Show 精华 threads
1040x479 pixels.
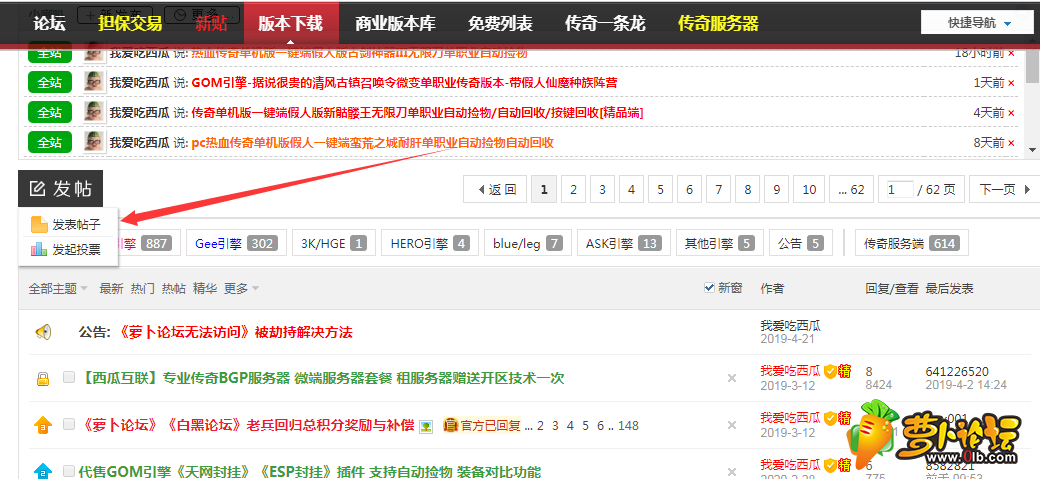click(205, 289)
